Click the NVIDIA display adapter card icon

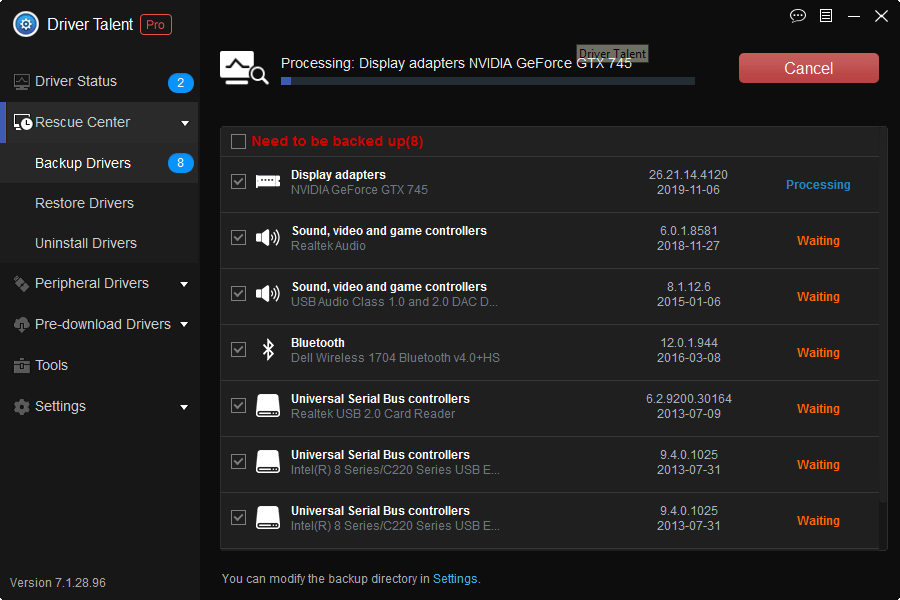(x=267, y=181)
